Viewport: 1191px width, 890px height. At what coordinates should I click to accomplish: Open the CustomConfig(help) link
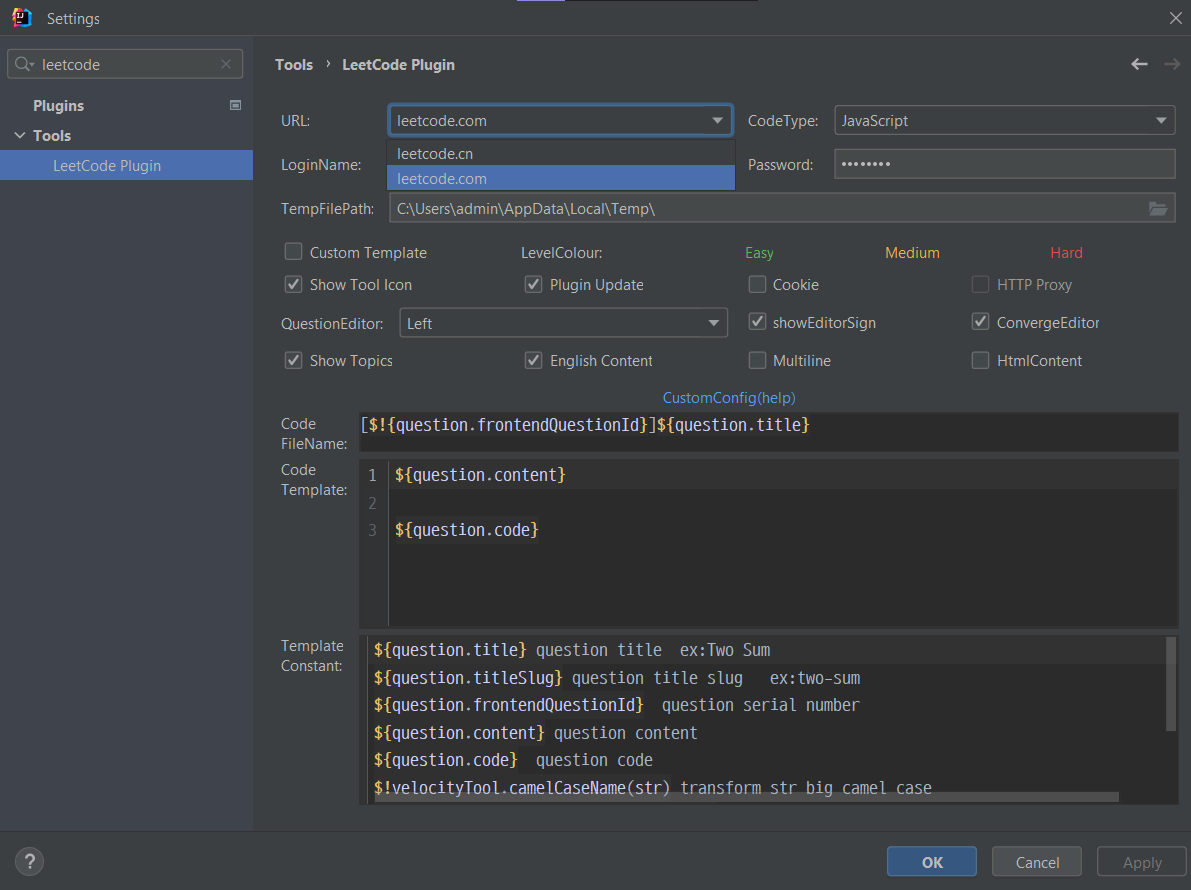[x=728, y=397]
